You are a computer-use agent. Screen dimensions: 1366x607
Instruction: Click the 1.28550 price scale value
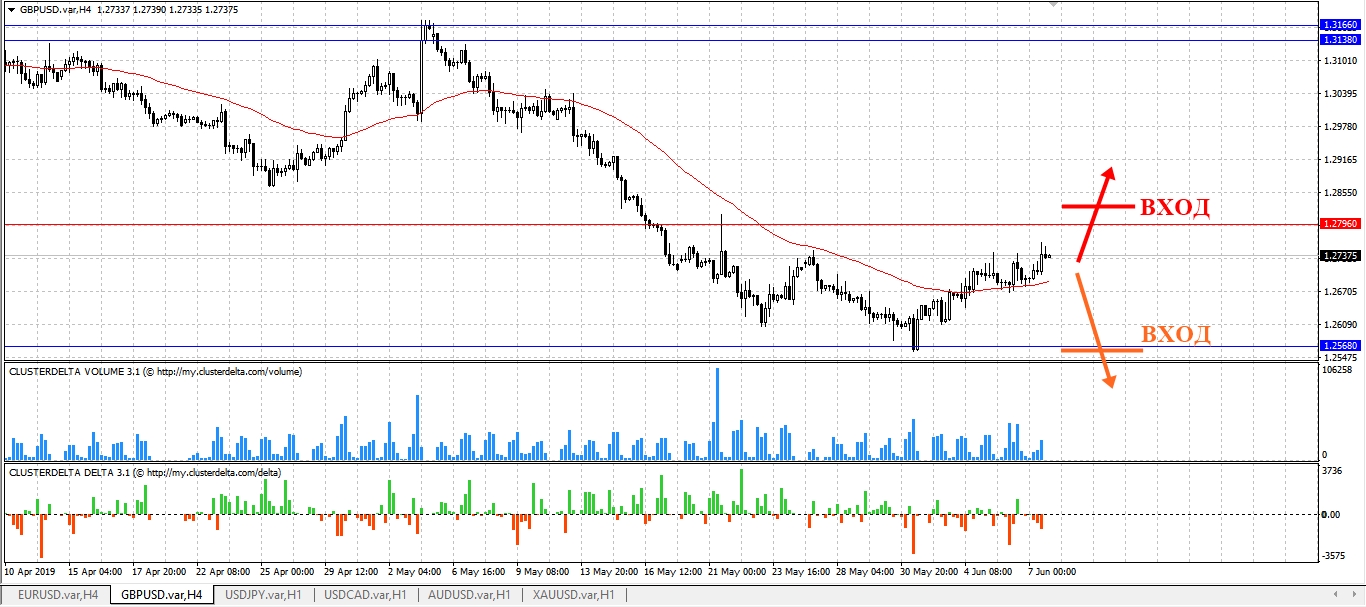pos(1340,192)
